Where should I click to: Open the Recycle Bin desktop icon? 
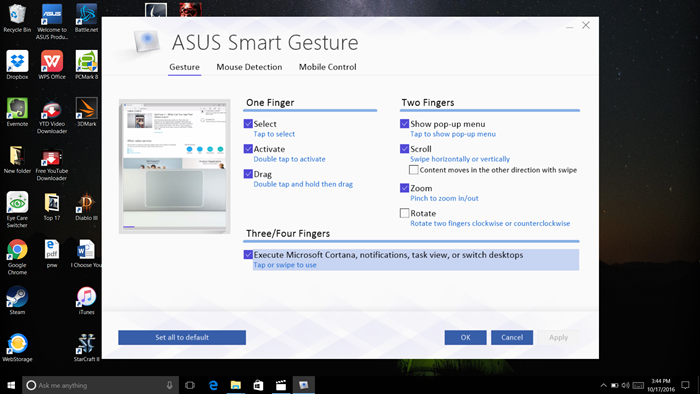(x=17, y=18)
